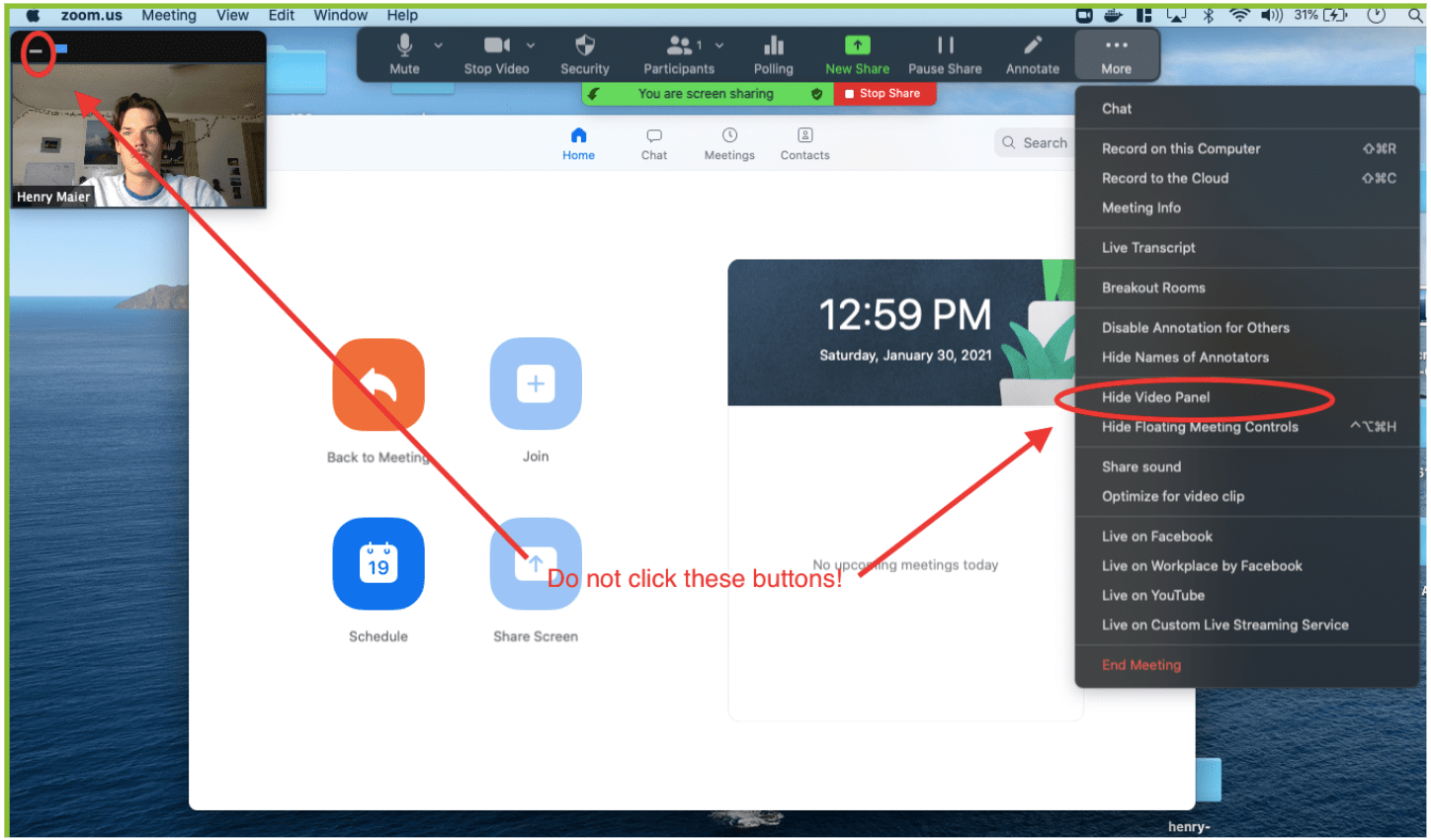This screenshot has width=1431, height=840.
Task: Click the Share Screen icon in Zoom home
Action: [x=536, y=564]
